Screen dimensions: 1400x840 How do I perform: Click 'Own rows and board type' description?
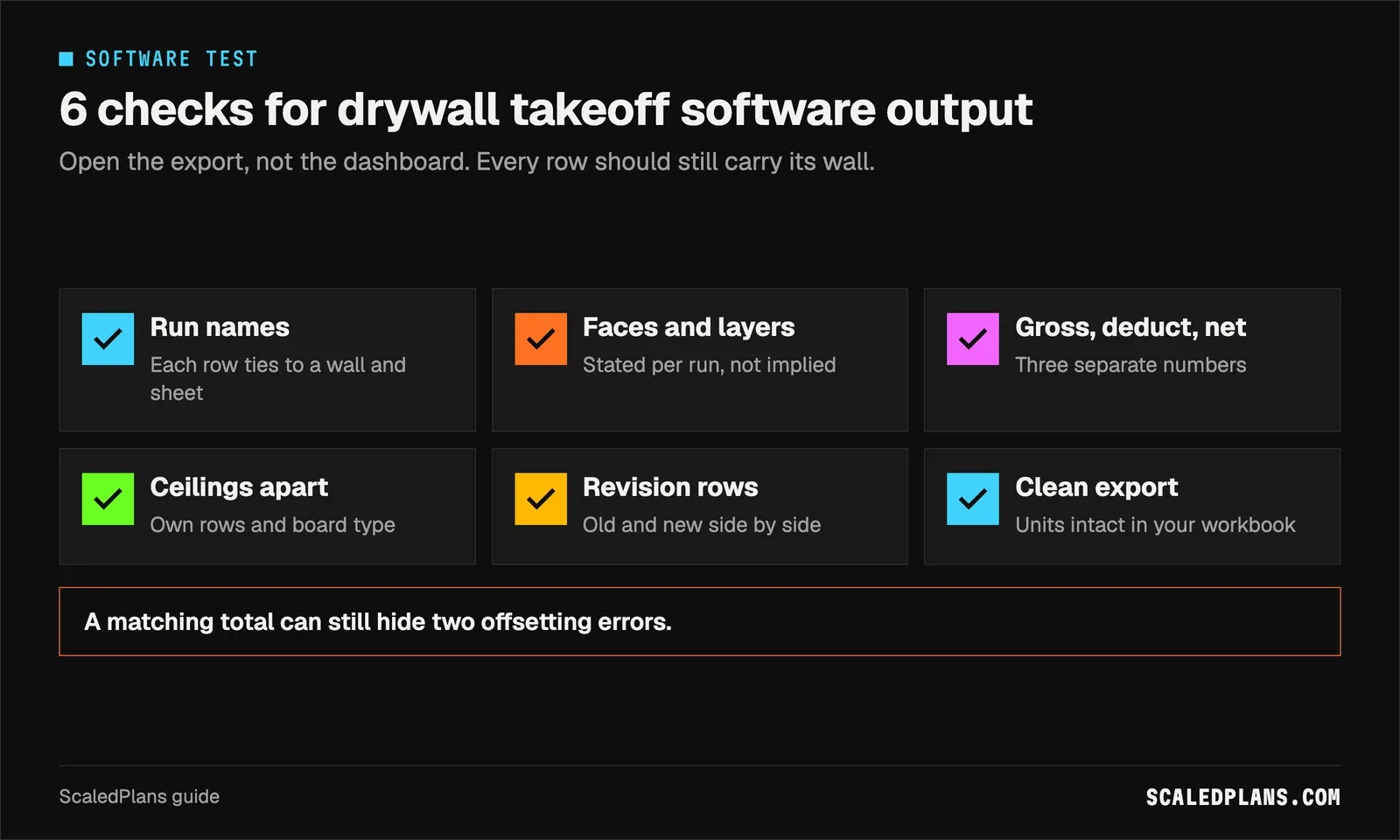tap(273, 525)
